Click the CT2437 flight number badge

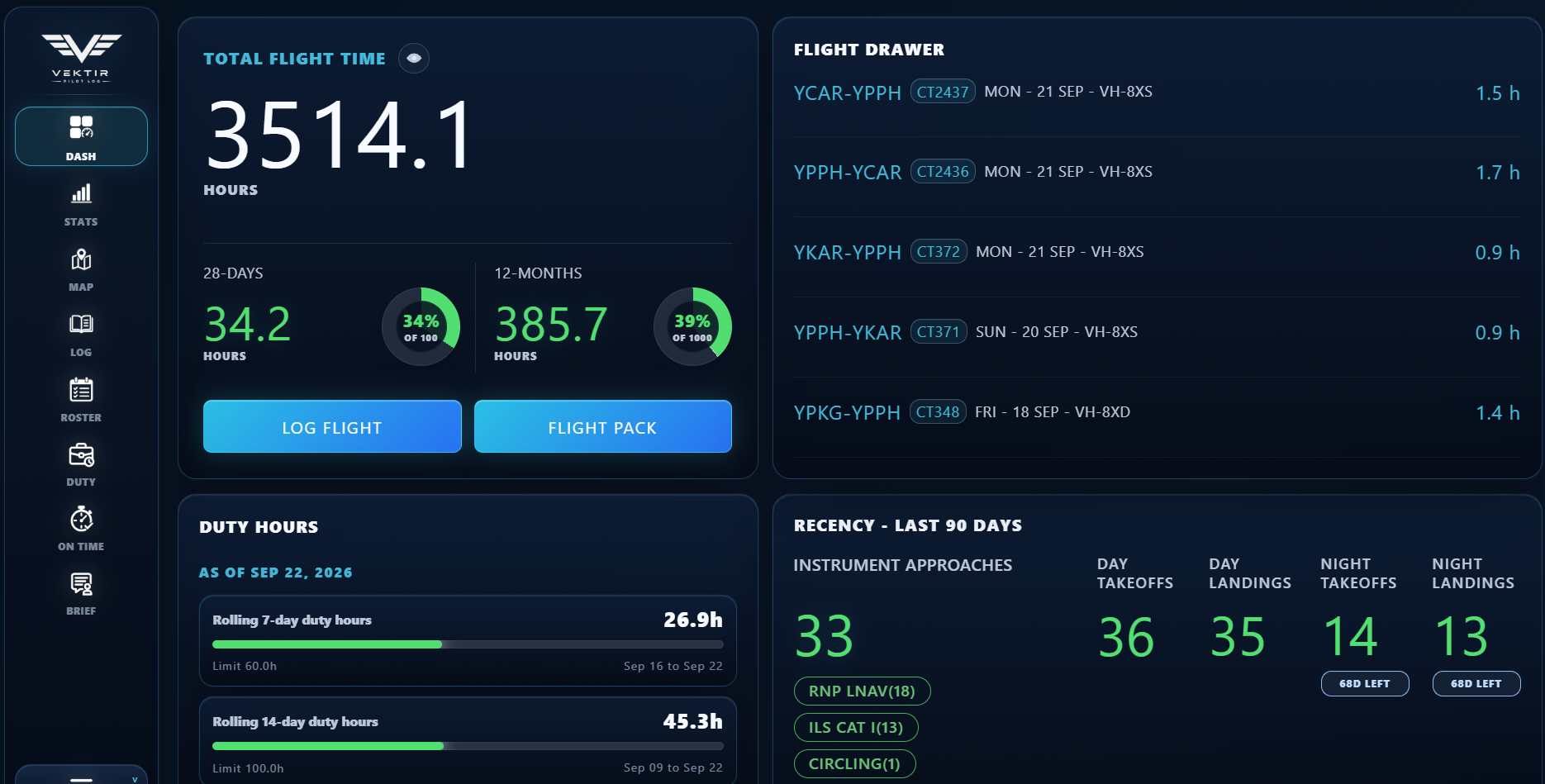coord(943,92)
